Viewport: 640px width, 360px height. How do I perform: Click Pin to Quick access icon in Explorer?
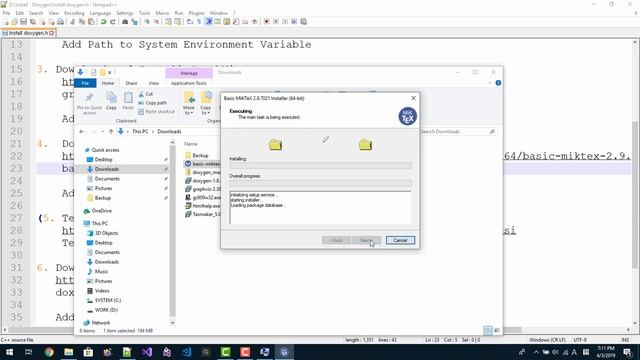click(89, 103)
